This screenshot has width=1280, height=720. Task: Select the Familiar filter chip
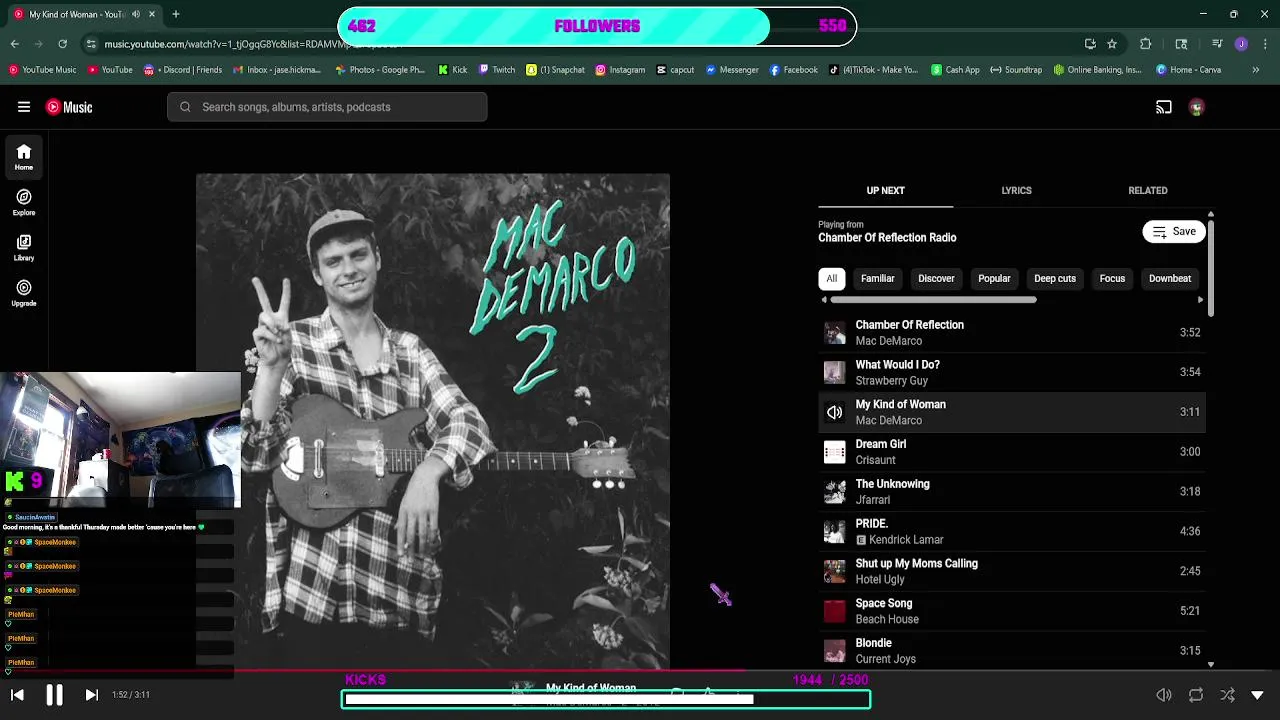(877, 279)
